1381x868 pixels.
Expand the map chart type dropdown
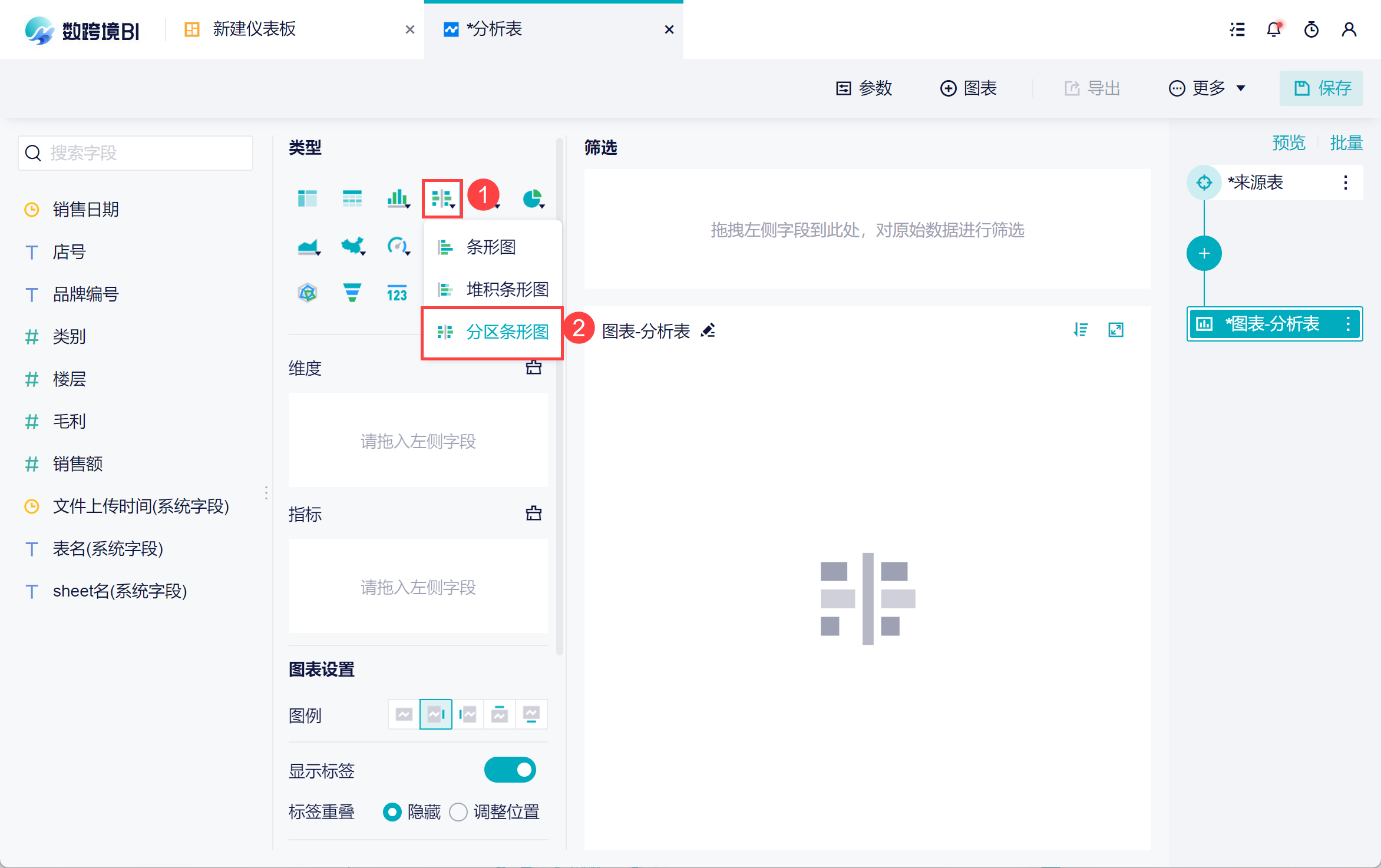[x=353, y=246]
